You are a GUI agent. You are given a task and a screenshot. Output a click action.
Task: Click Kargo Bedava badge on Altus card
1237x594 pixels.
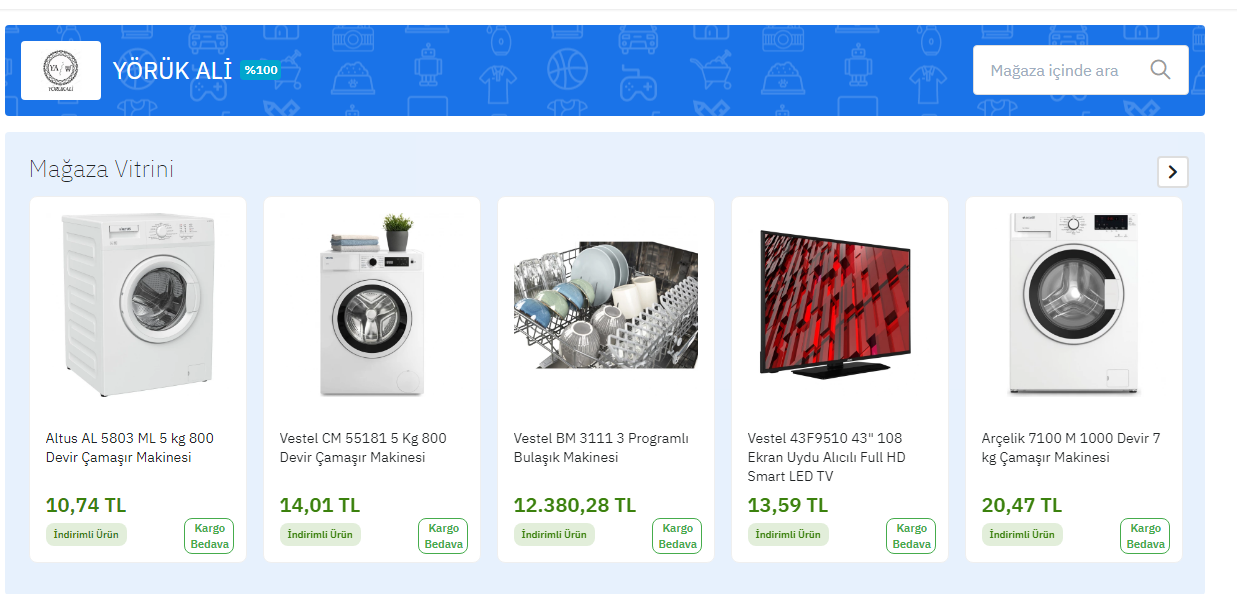(x=209, y=536)
